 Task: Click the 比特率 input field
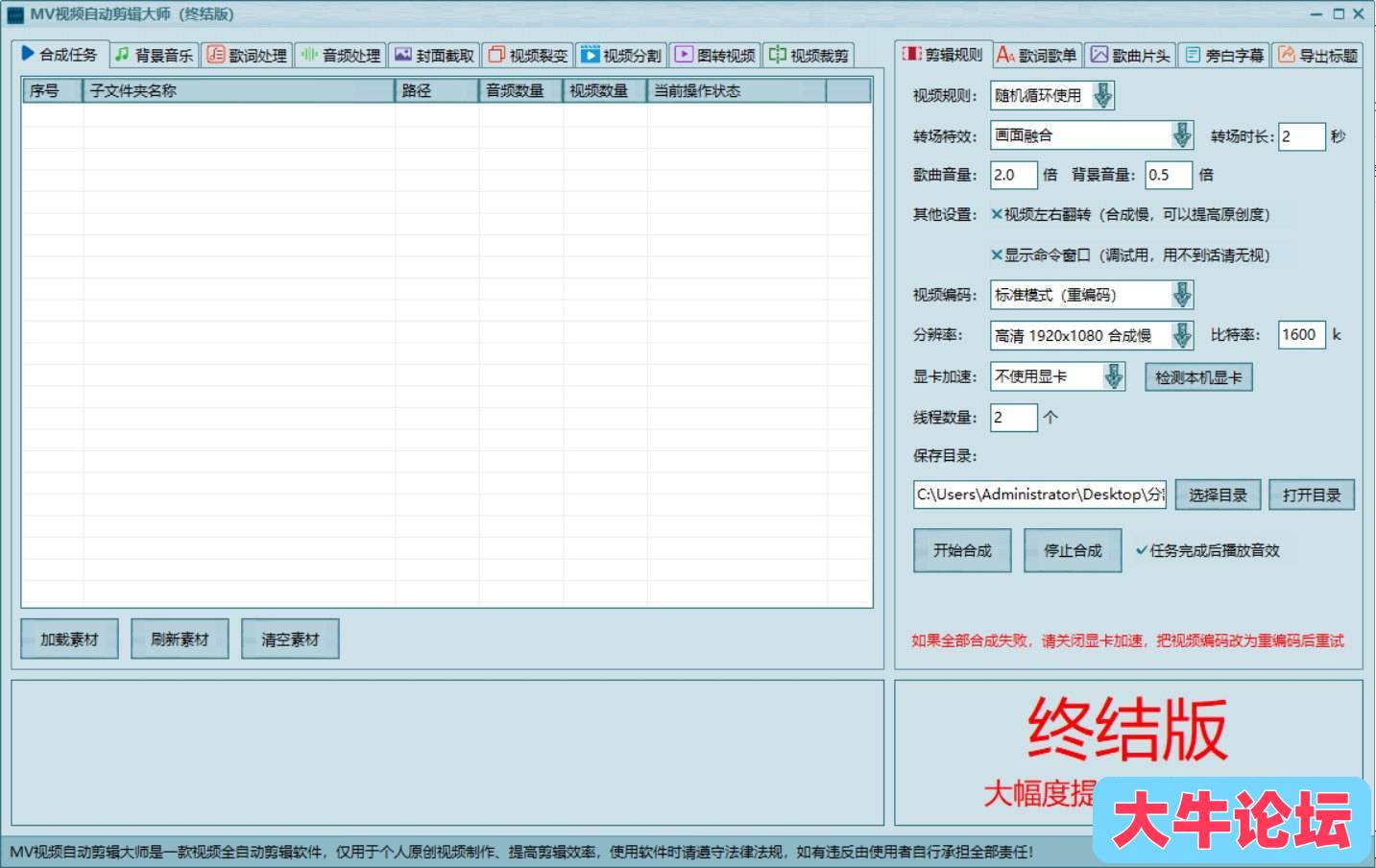coord(1302,334)
